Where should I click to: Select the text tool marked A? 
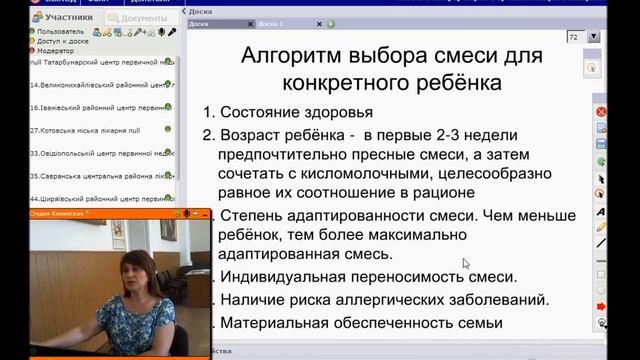click(x=601, y=211)
